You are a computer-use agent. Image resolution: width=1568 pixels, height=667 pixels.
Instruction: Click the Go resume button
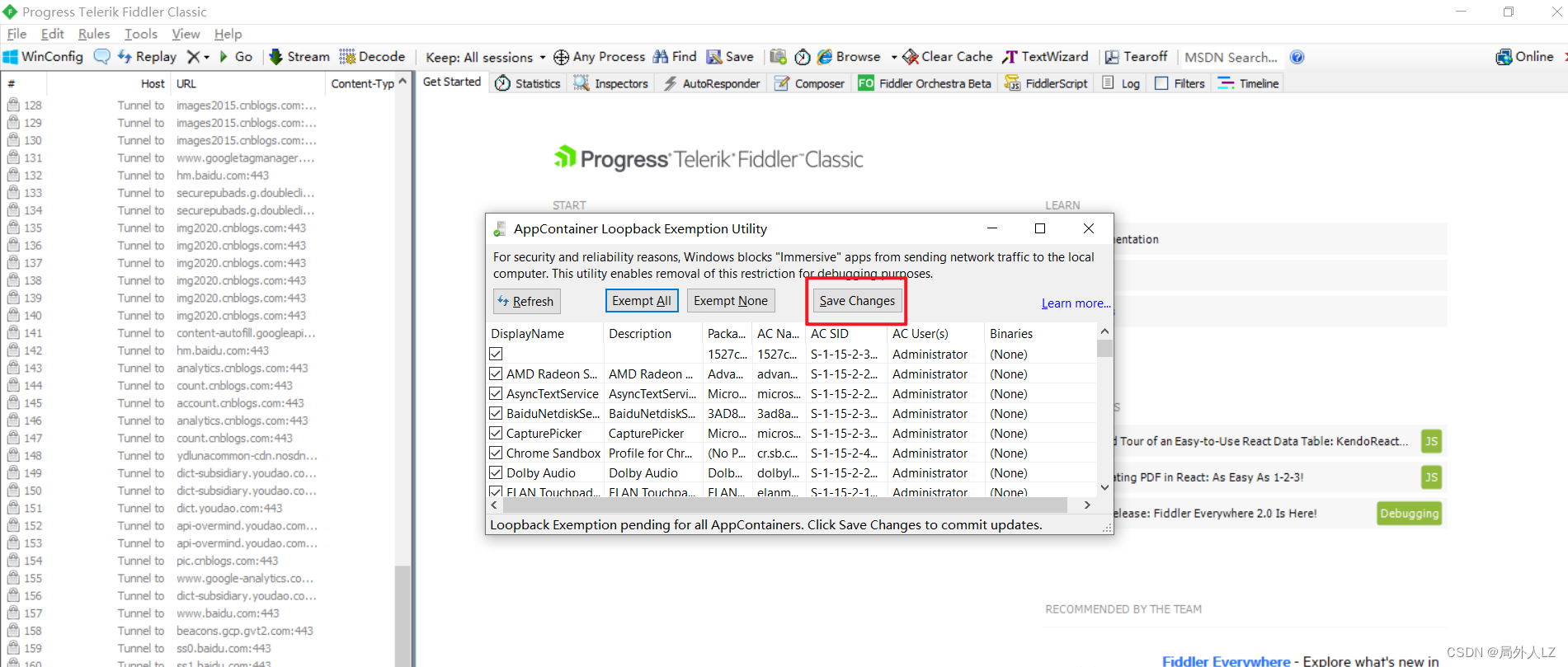click(x=235, y=57)
